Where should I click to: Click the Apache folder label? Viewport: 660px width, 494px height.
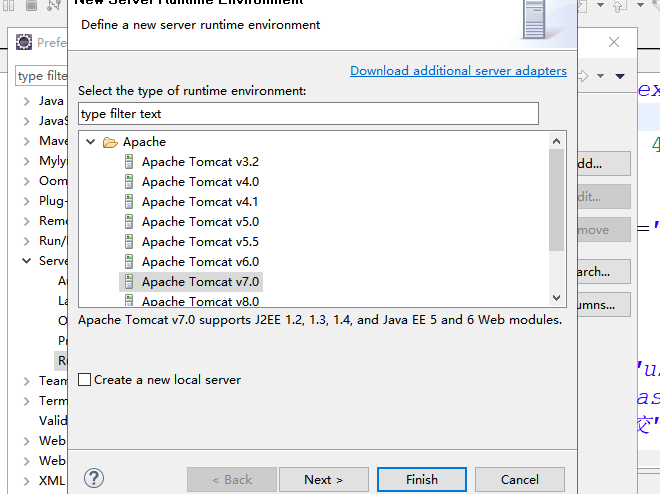[144, 142]
